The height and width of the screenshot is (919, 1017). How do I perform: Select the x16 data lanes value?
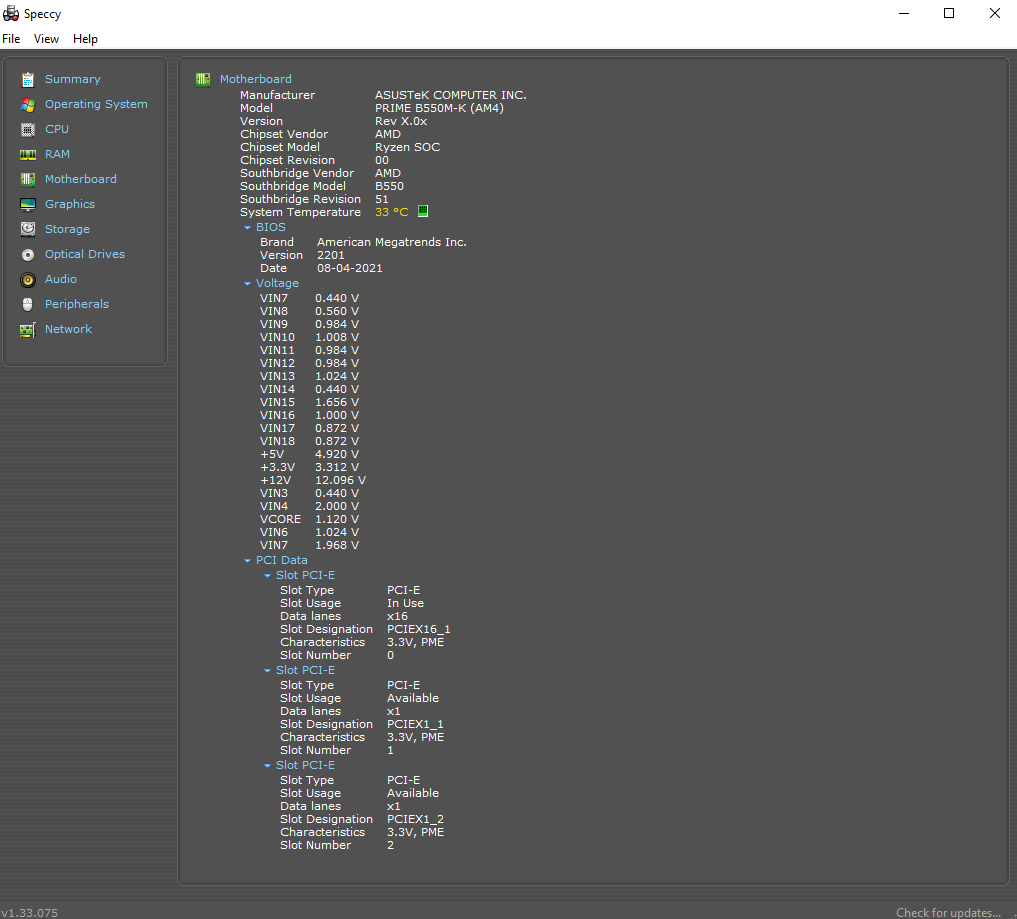coord(397,617)
